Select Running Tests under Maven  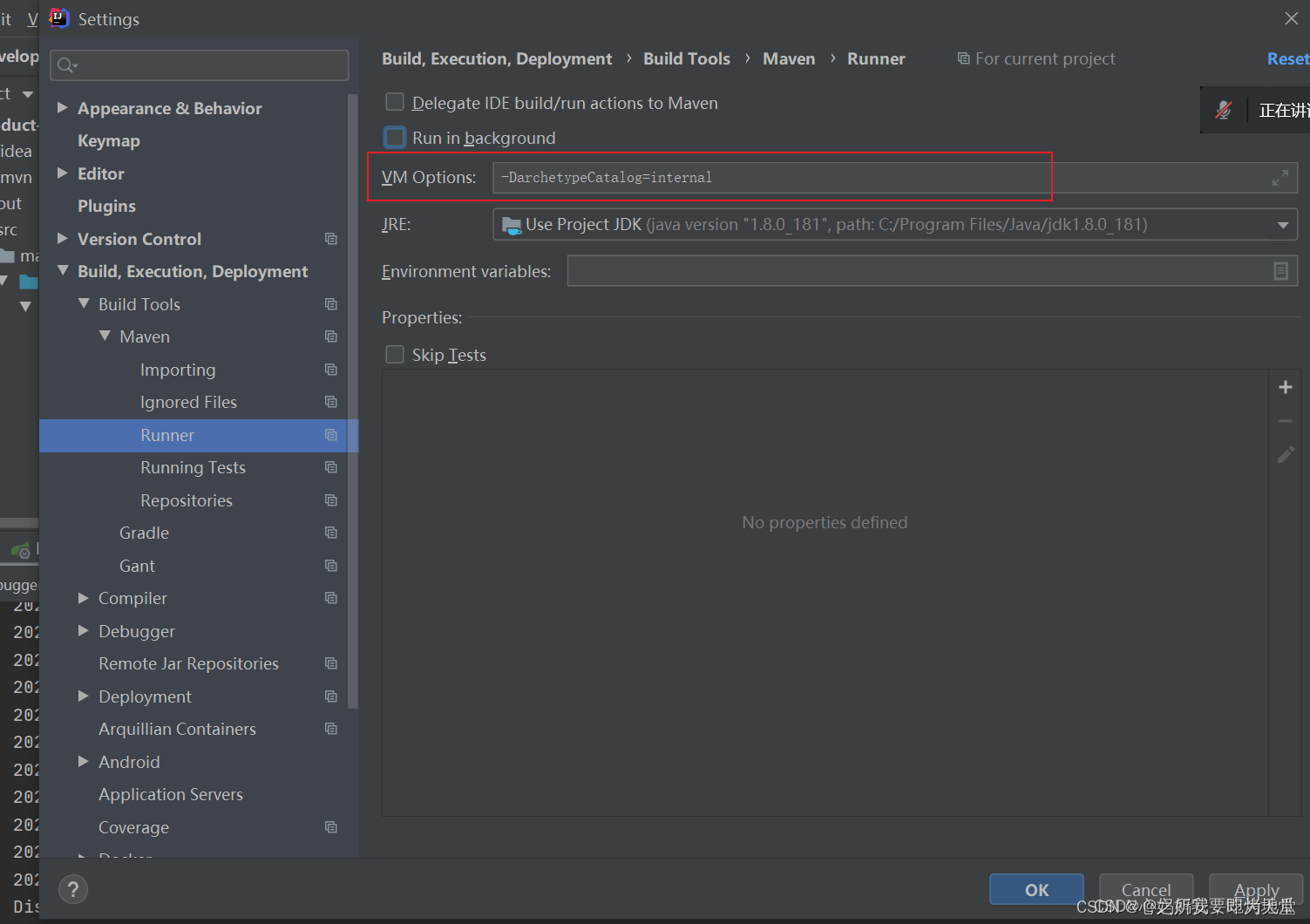tap(193, 468)
